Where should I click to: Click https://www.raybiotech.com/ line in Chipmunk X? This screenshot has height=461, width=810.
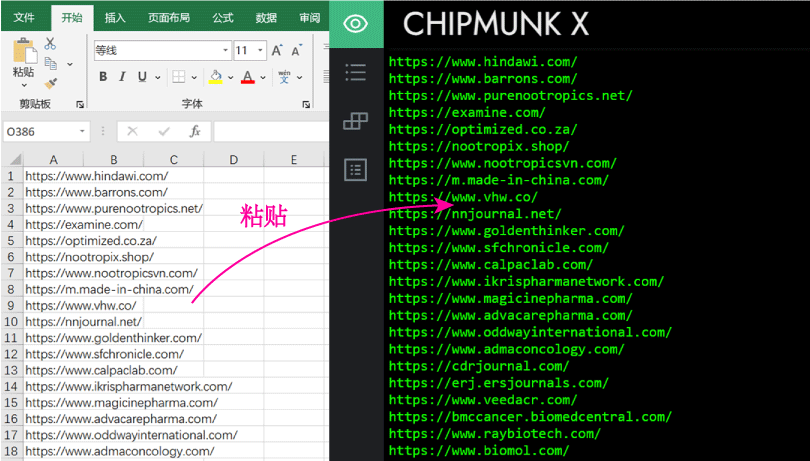[495, 434]
